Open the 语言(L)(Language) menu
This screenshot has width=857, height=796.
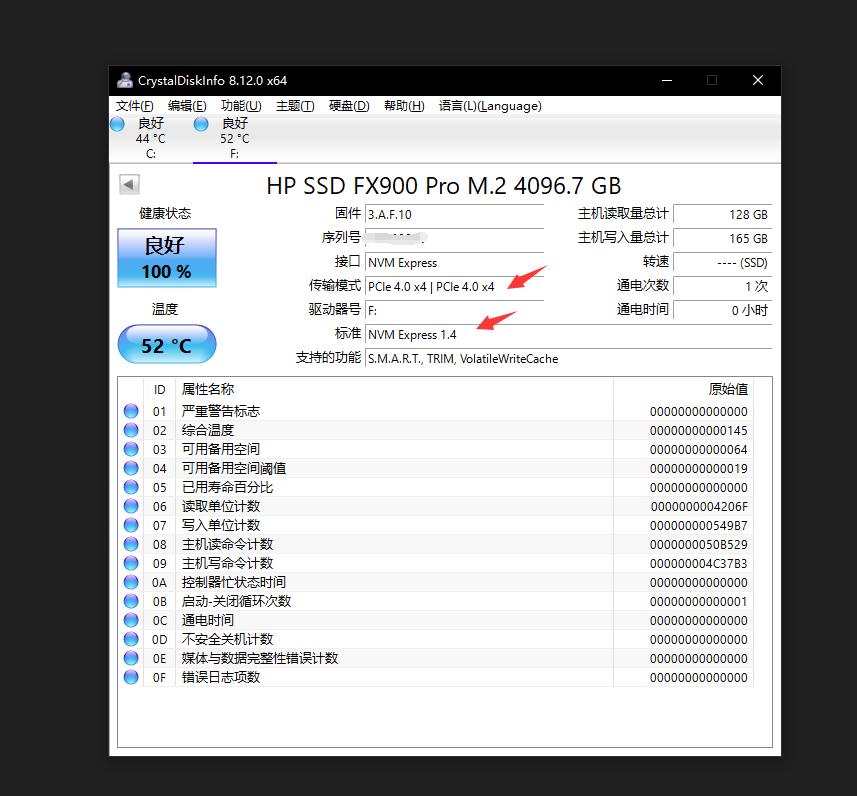(487, 106)
